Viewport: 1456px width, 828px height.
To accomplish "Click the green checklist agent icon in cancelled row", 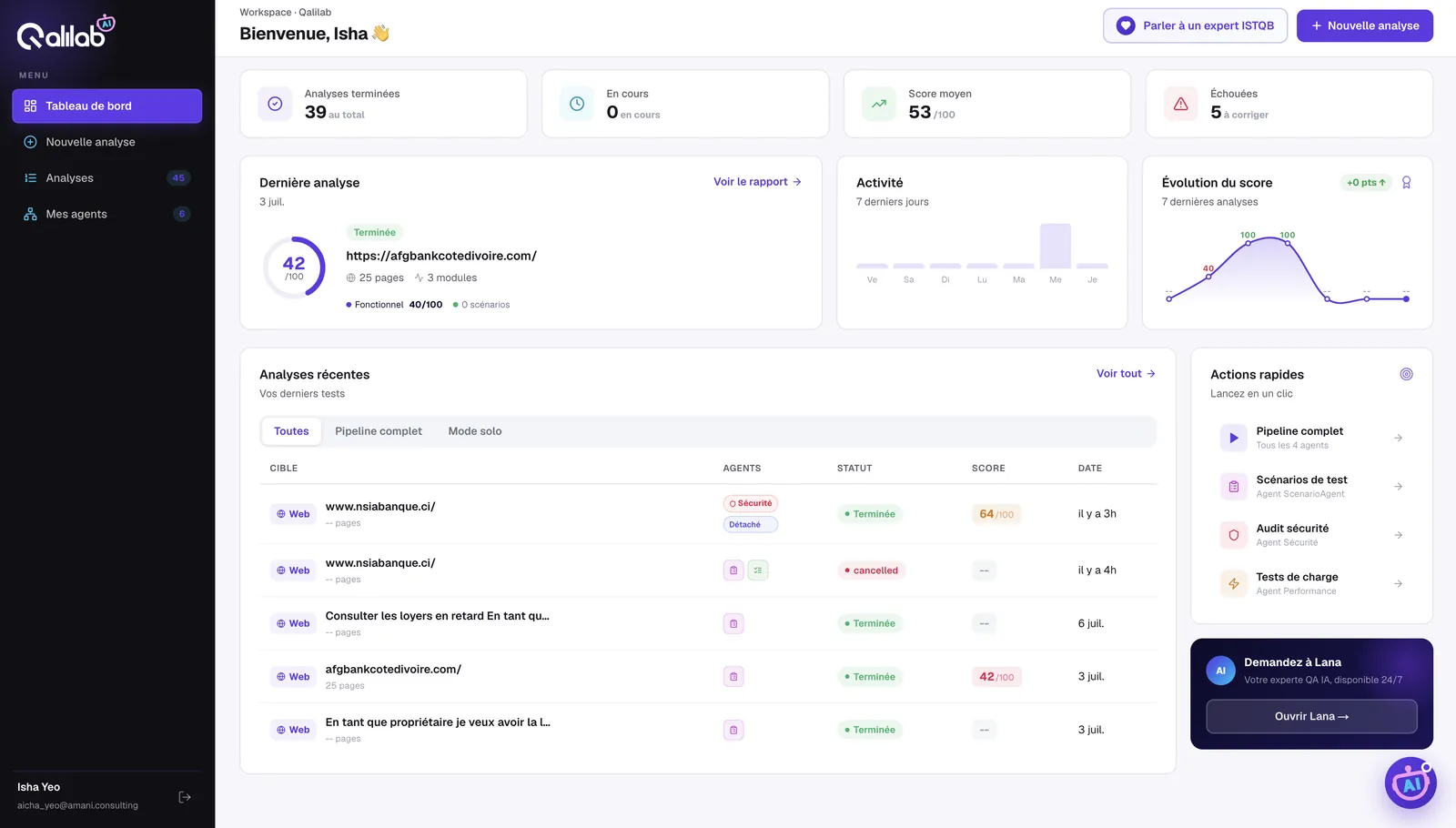I will click(758, 571).
